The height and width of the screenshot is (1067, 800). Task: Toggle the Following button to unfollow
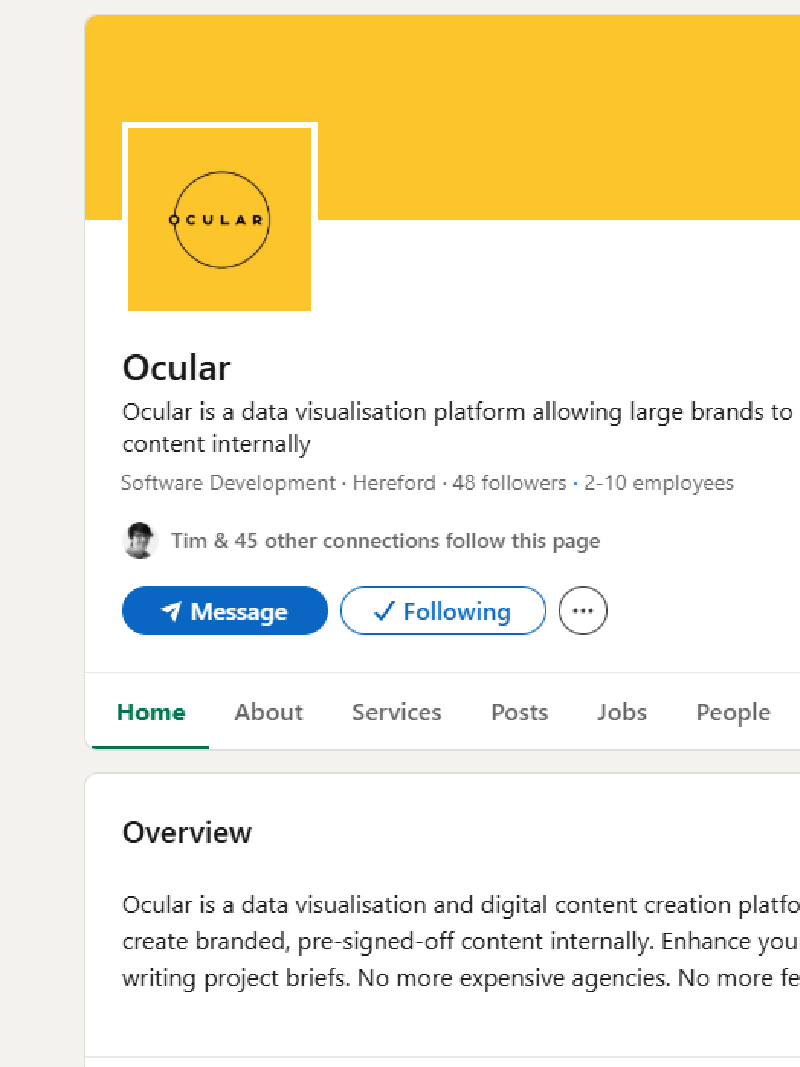coord(443,611)
